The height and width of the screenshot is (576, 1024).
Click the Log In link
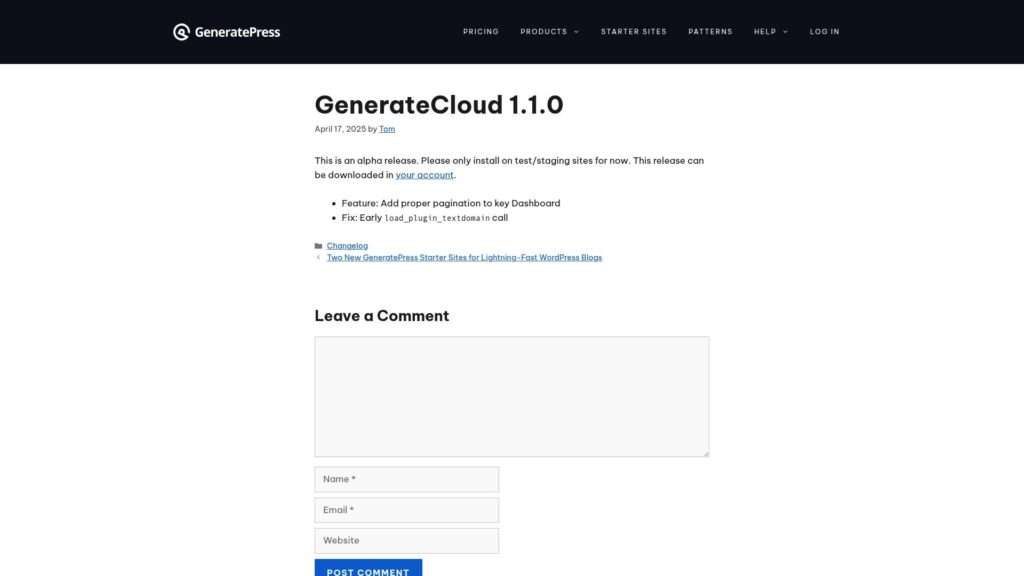pos(824,31)
